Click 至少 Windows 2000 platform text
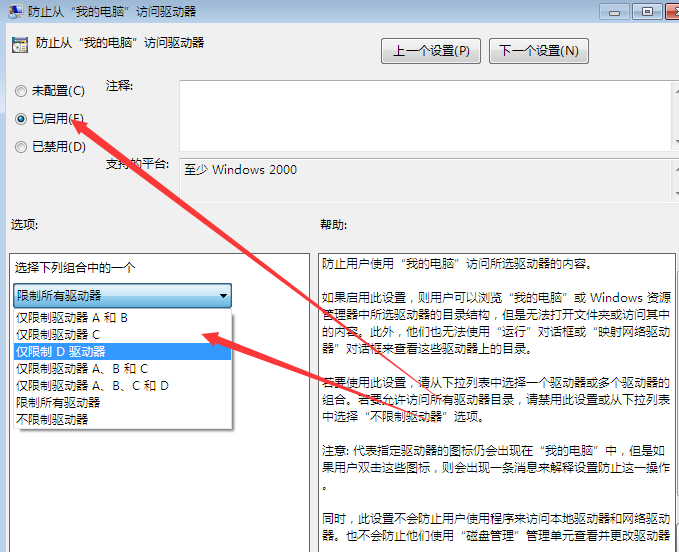Image resolution: width=679 pixels, height=552 pixels. pos(241,170)
